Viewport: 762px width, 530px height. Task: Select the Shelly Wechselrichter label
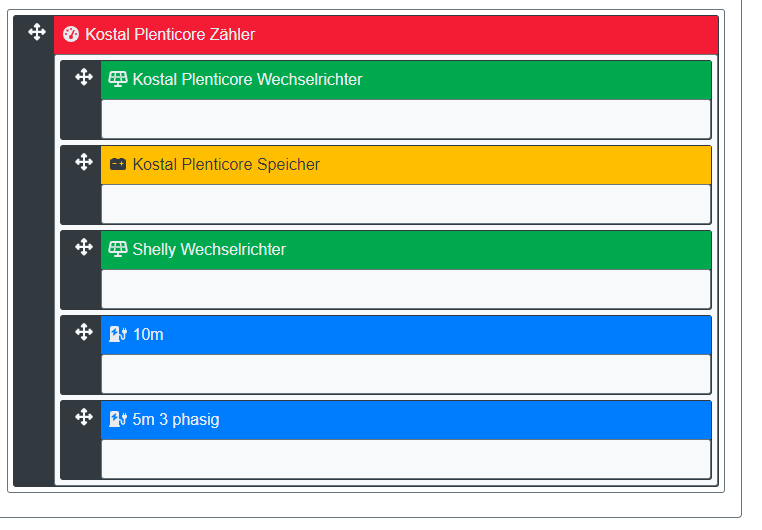[209, 249]
